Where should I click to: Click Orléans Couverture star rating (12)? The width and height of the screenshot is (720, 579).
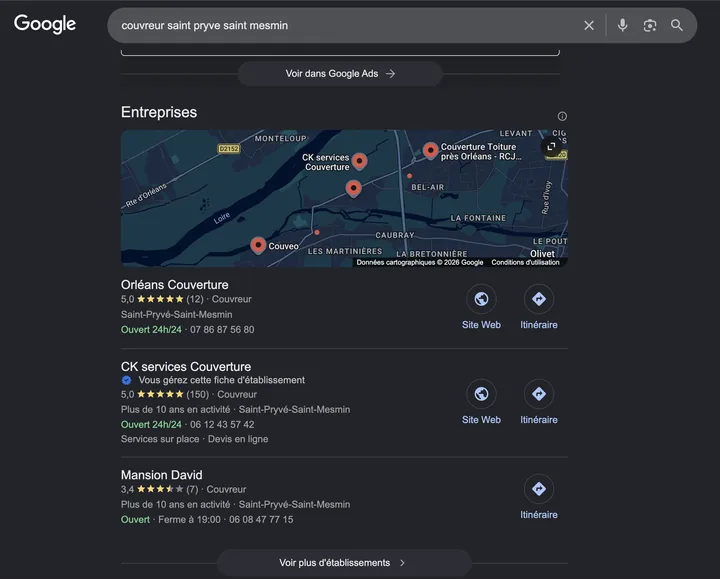click(x=162, y=299)
